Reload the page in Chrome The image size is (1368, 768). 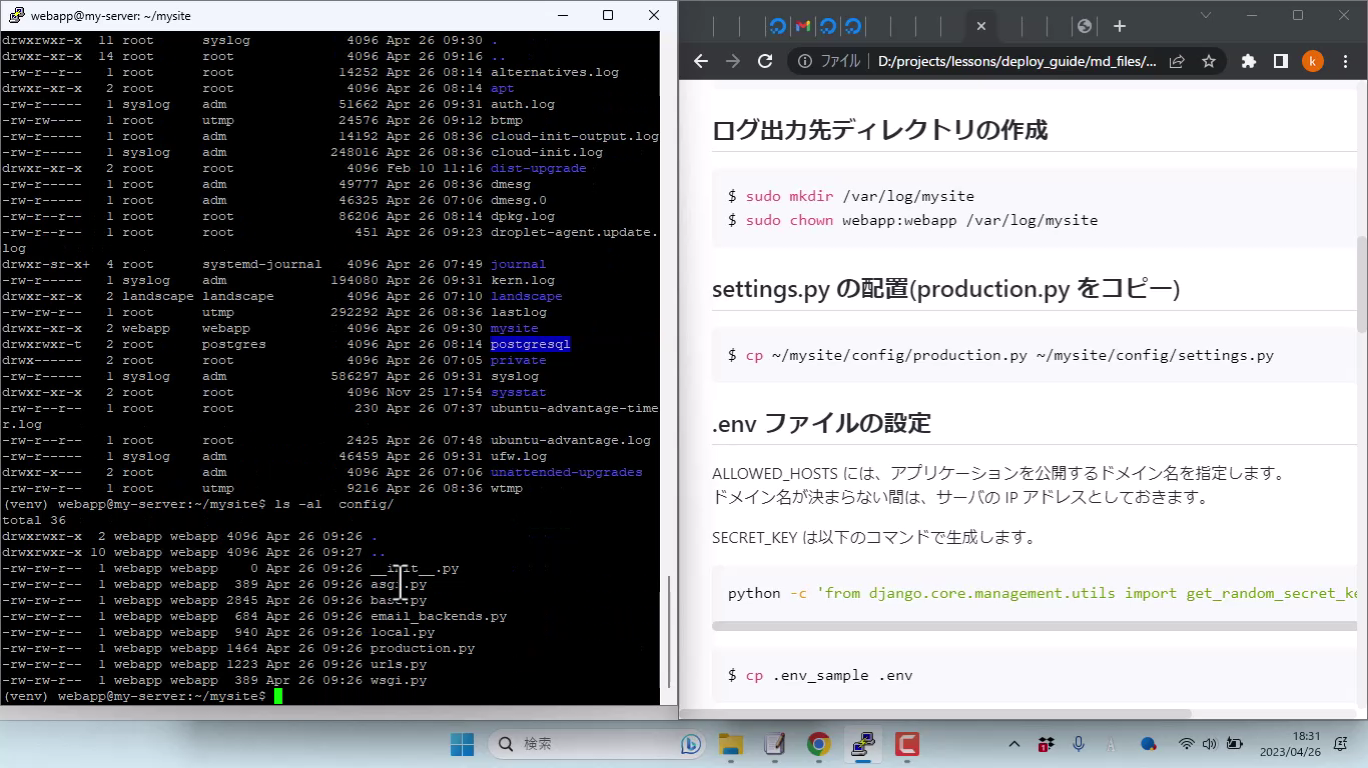[765, 61]
